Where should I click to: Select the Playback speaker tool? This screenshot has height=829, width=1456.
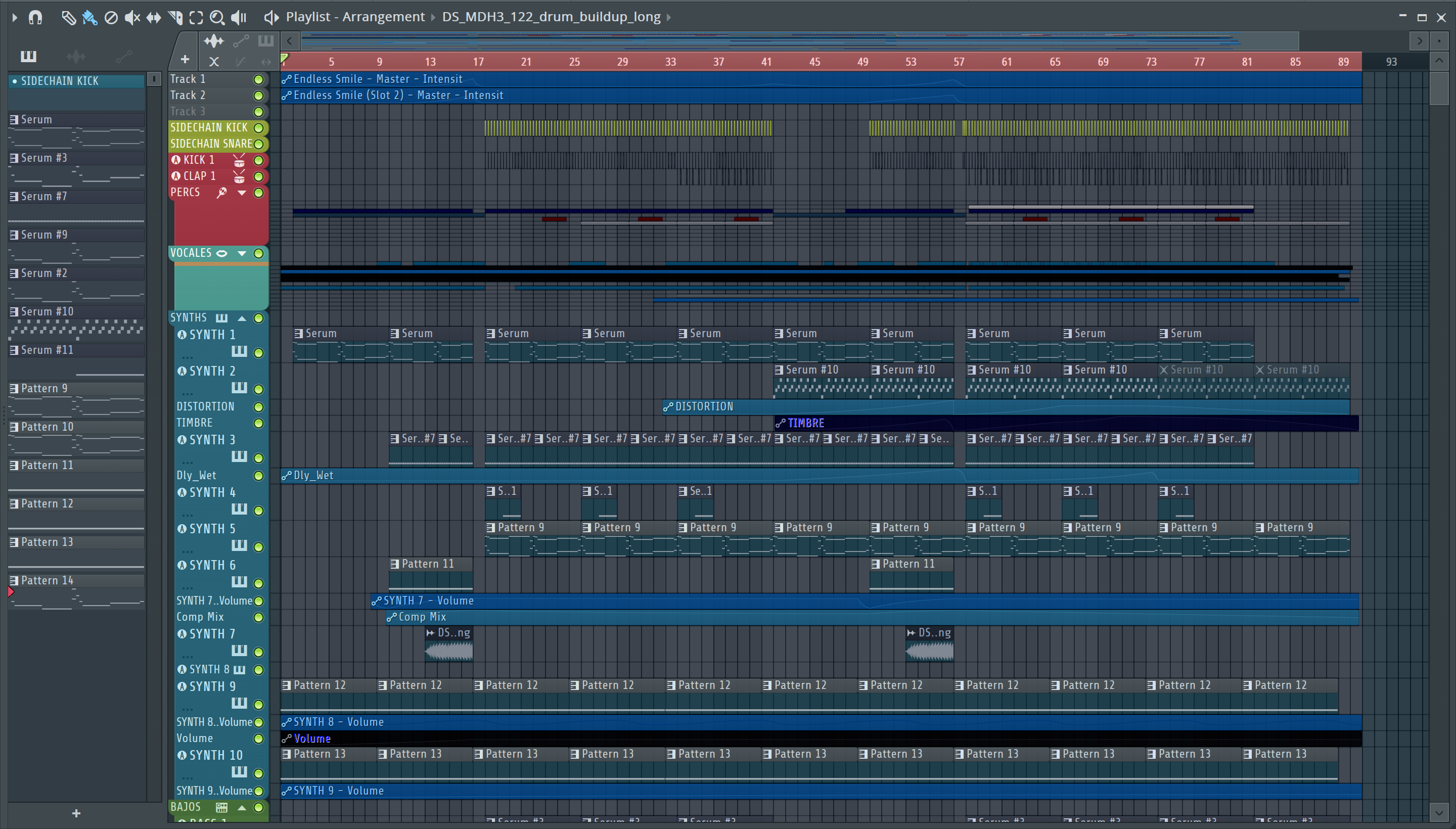tap(239, 18)
